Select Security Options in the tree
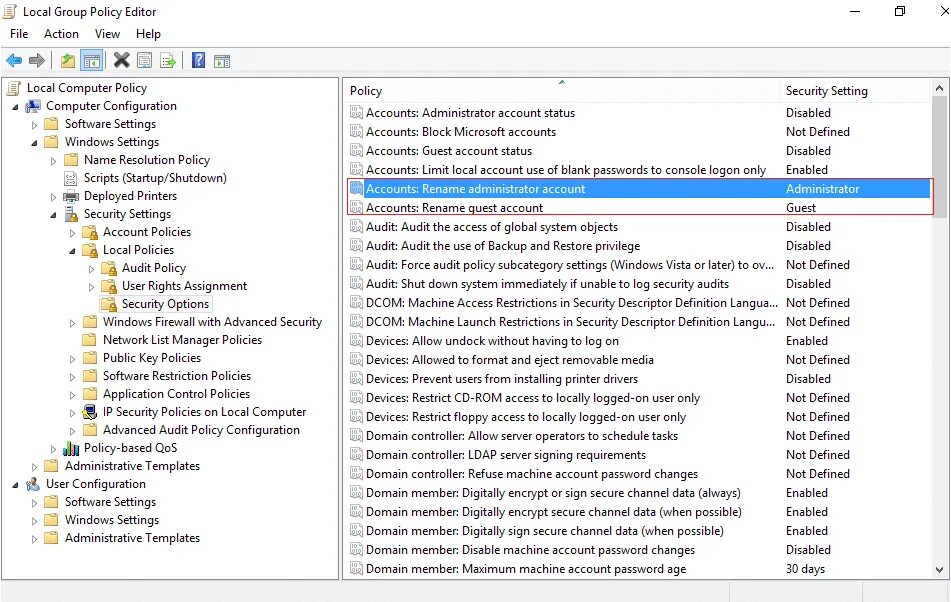The height and width of the screenshot is (602, 951). [x=165, y=304]
